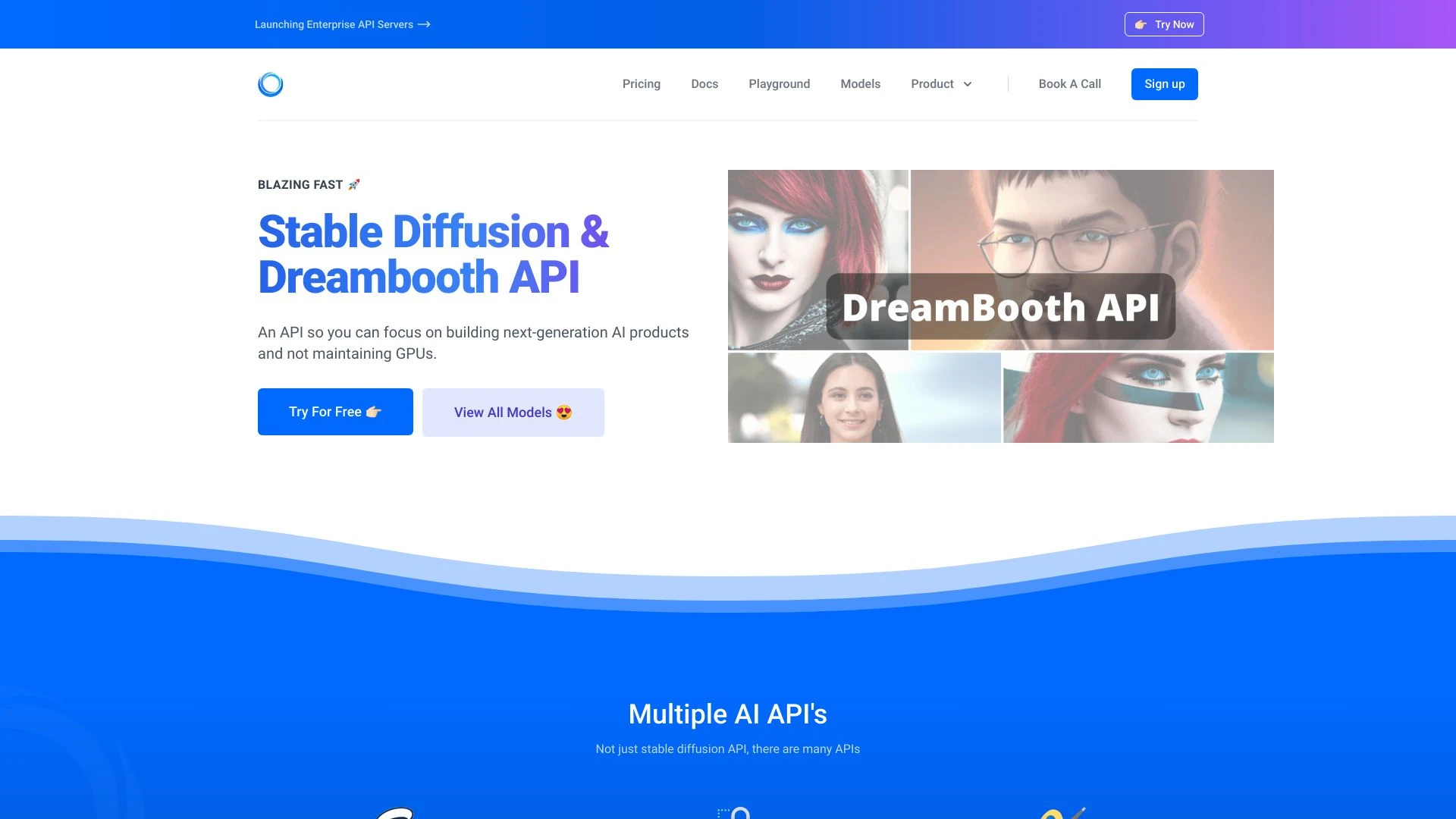Image resolution: width=1456 pixels, height=819 pixels.
Task: Click the Try Now banner button top right
Action: click(x=1163, y=24)
